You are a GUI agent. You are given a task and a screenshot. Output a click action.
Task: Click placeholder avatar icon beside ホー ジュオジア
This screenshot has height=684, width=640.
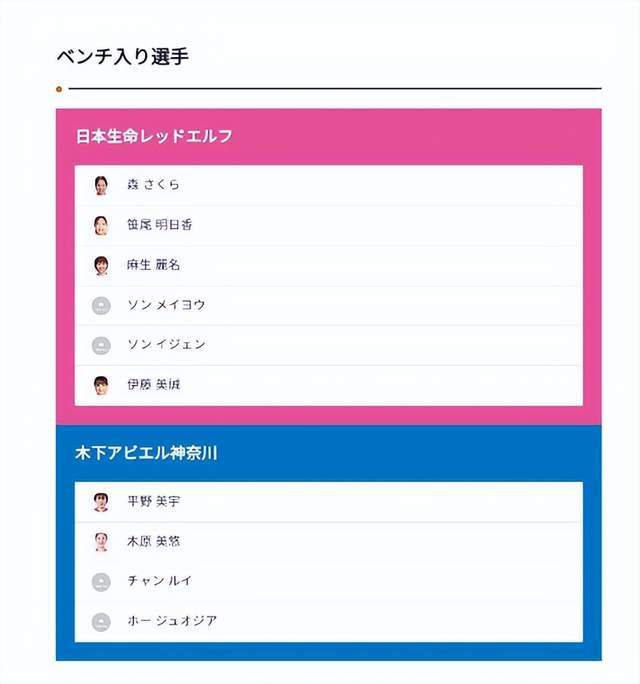[x=101, y=622]
